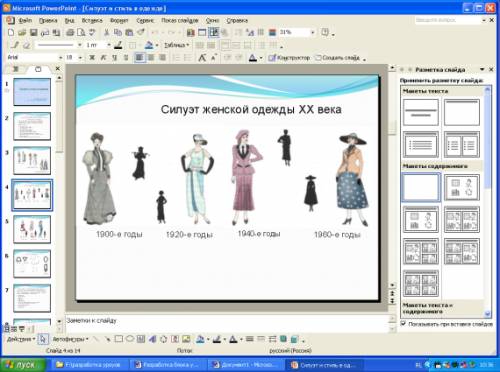Click the Print icon in the toolbar
The image size is (500, 372).
point(70,33)
